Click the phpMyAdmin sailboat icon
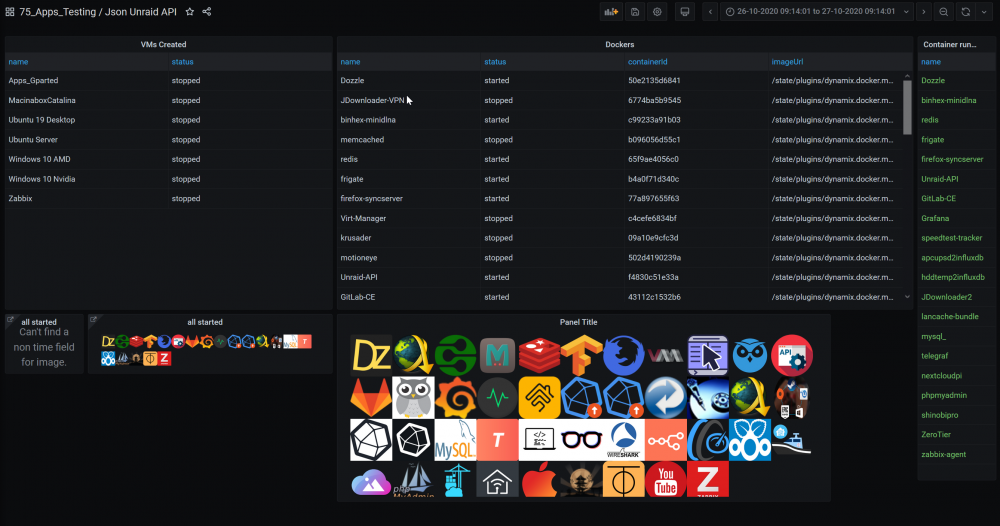The height and width of the screenshot is (526, 1000). [x=413, y=480]
